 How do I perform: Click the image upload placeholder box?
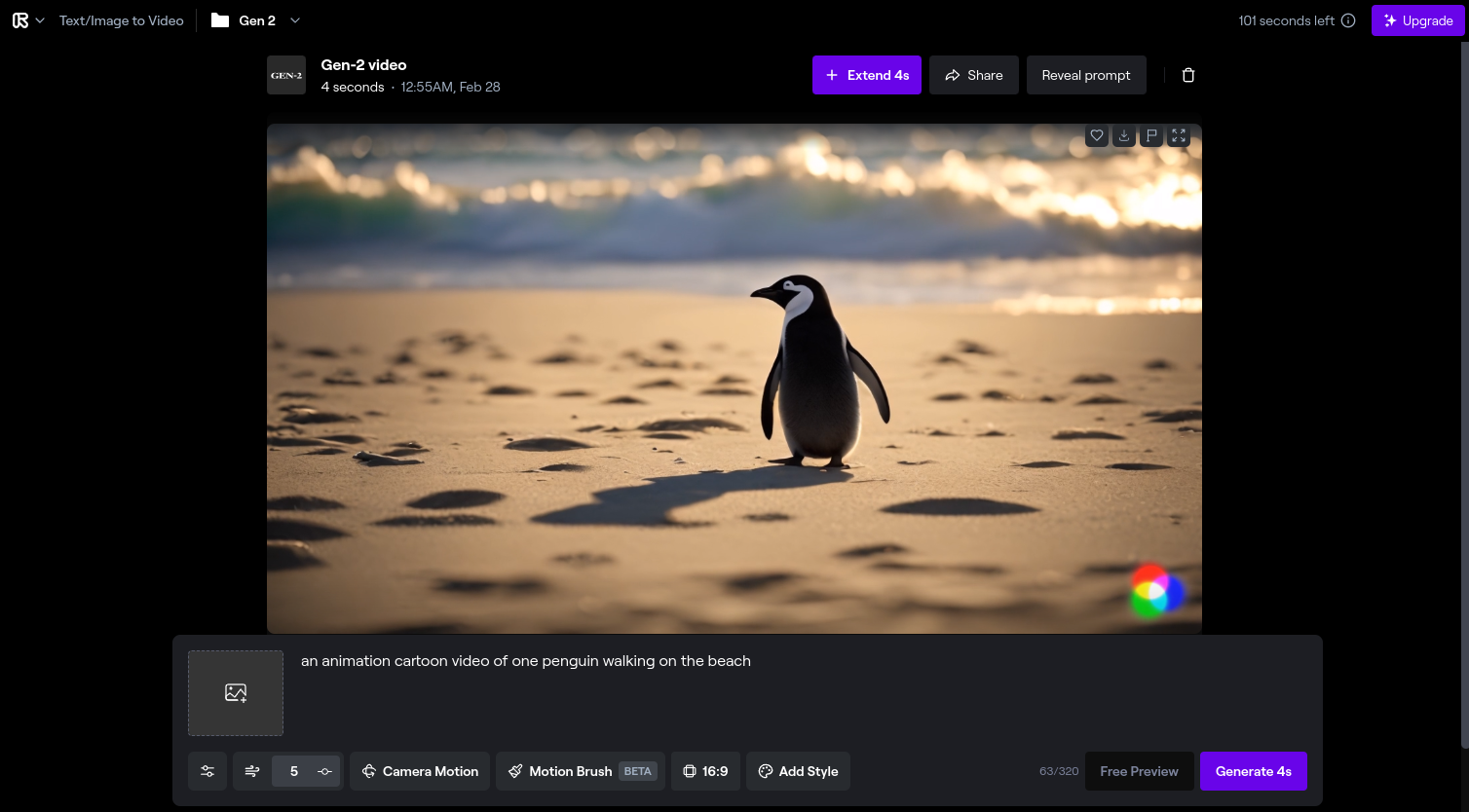(236, 693)
